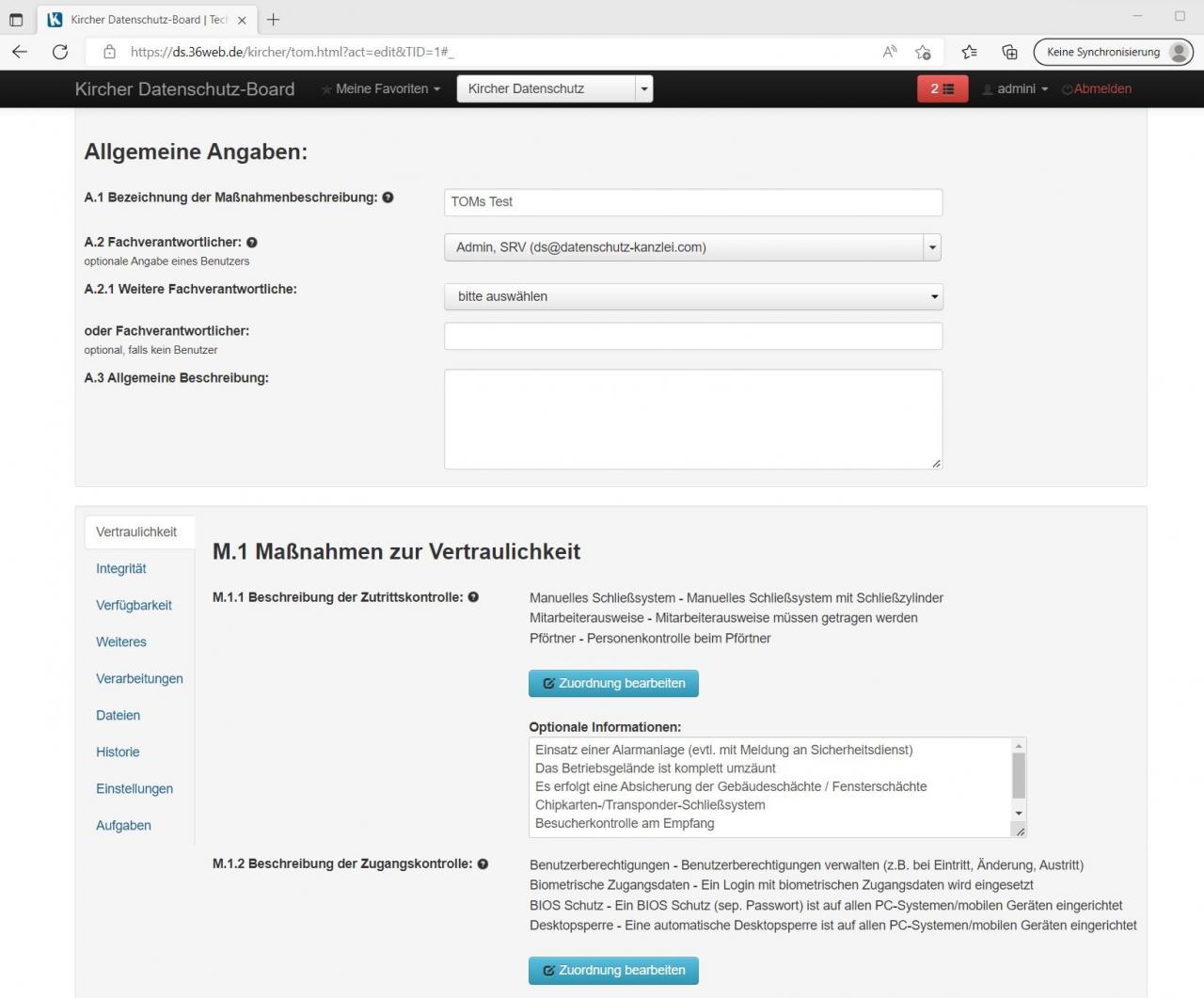Open the Dateien tab
The height and width of the screenshot is (998, 1204).
pyautogui.click(x=118, y=715)
